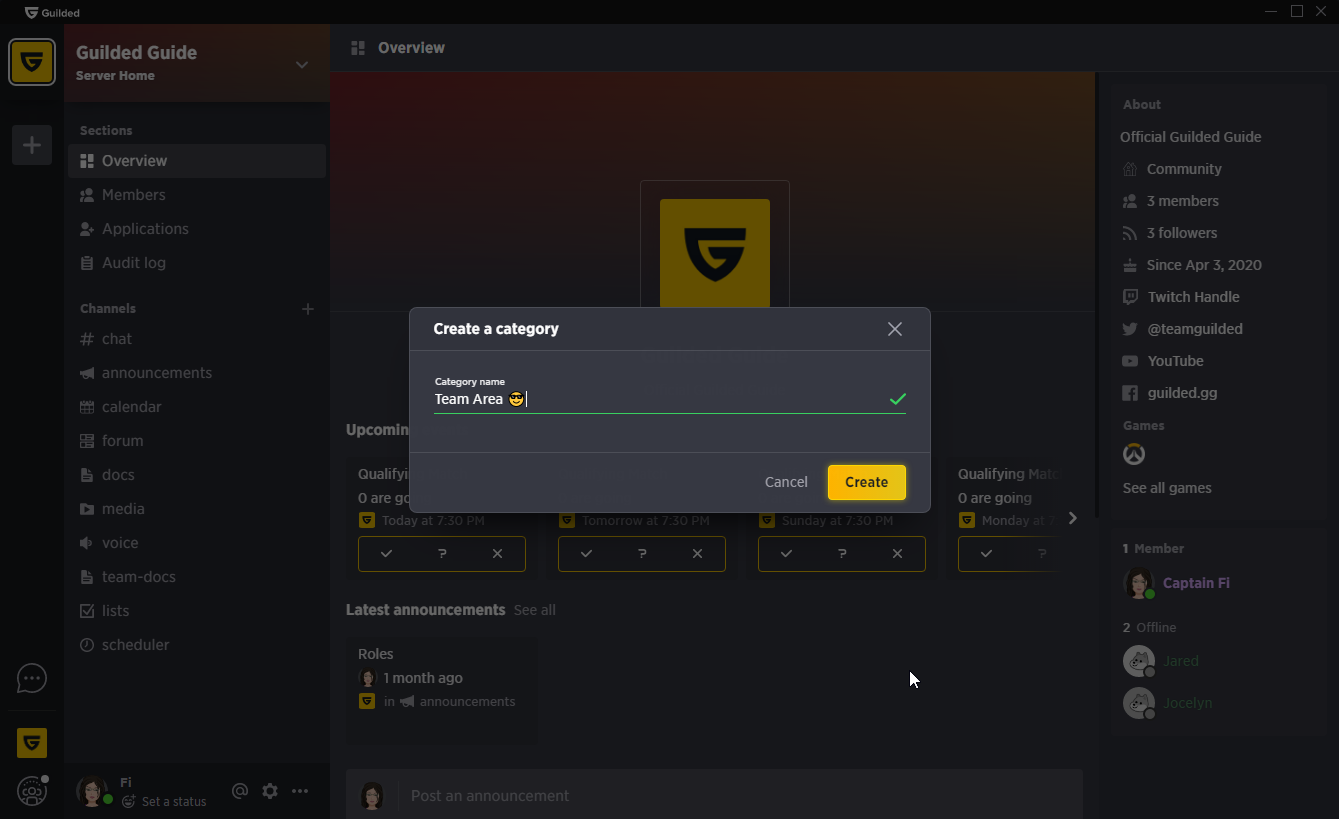Click the Community entry in About
Viewport: 1339px width, 819px height.
pyautogui.click(x=1184, y=169)
